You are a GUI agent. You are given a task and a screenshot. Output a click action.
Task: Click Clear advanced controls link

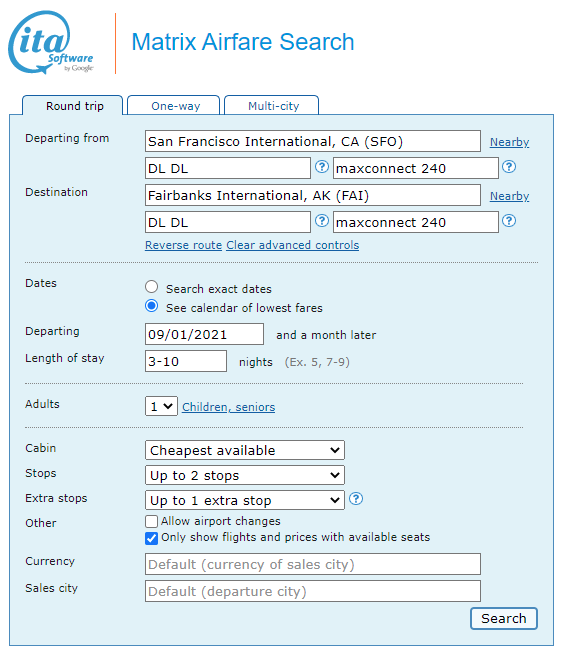point(293,245)
